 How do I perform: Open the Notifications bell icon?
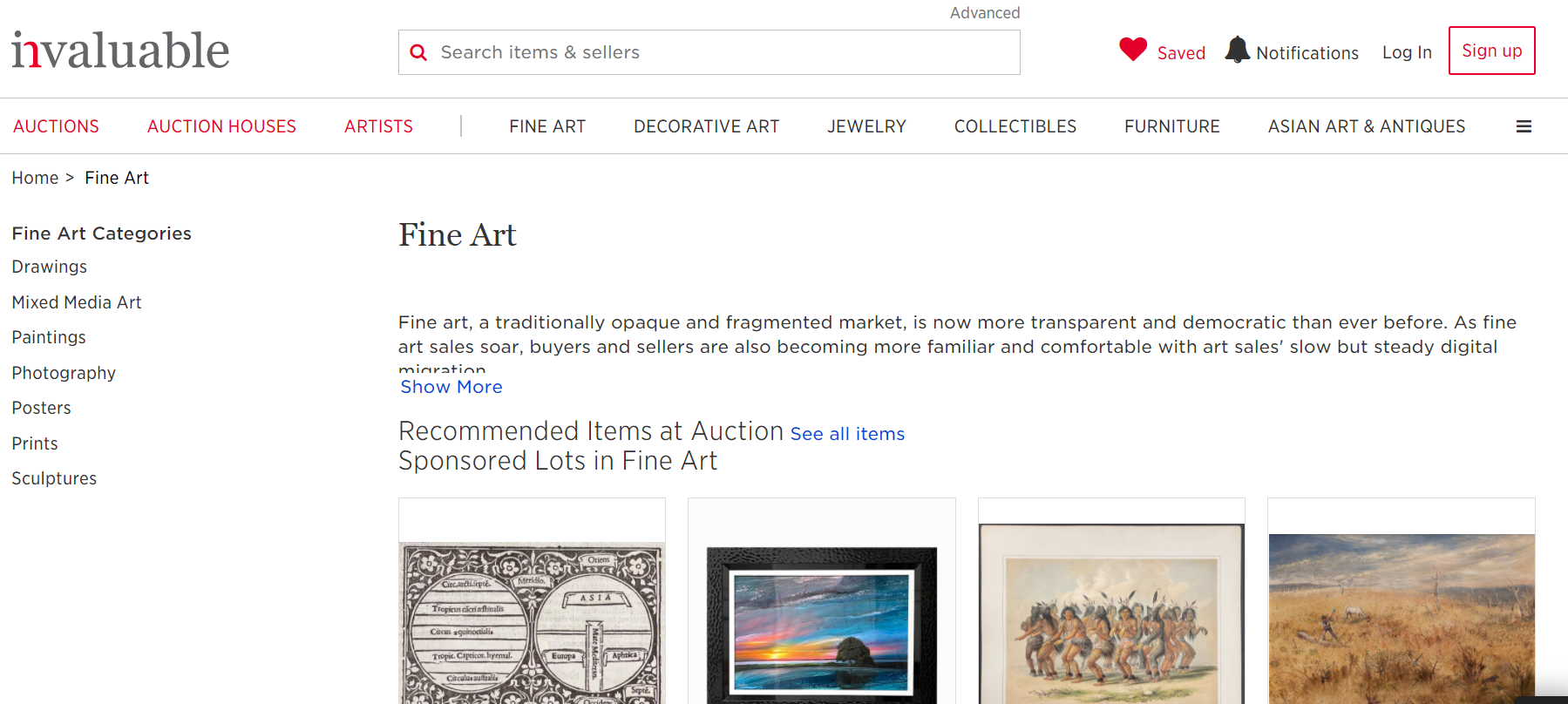pyautogui.click(x=1235, y=50)
